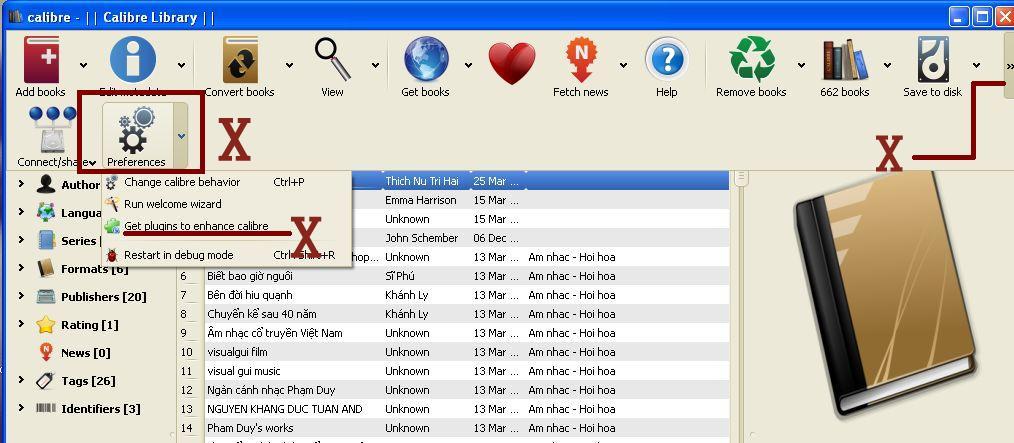Expand the Formats category
Screen dimensions: 1014x443
(x=21, y=268)
